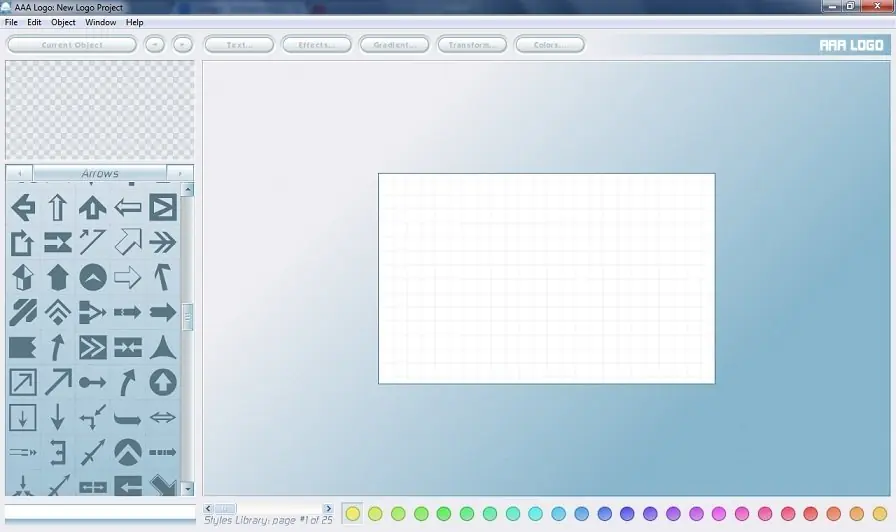Screen dimensions: 896x532
Task: Open the Effects settings button
Action: [317, 45]
